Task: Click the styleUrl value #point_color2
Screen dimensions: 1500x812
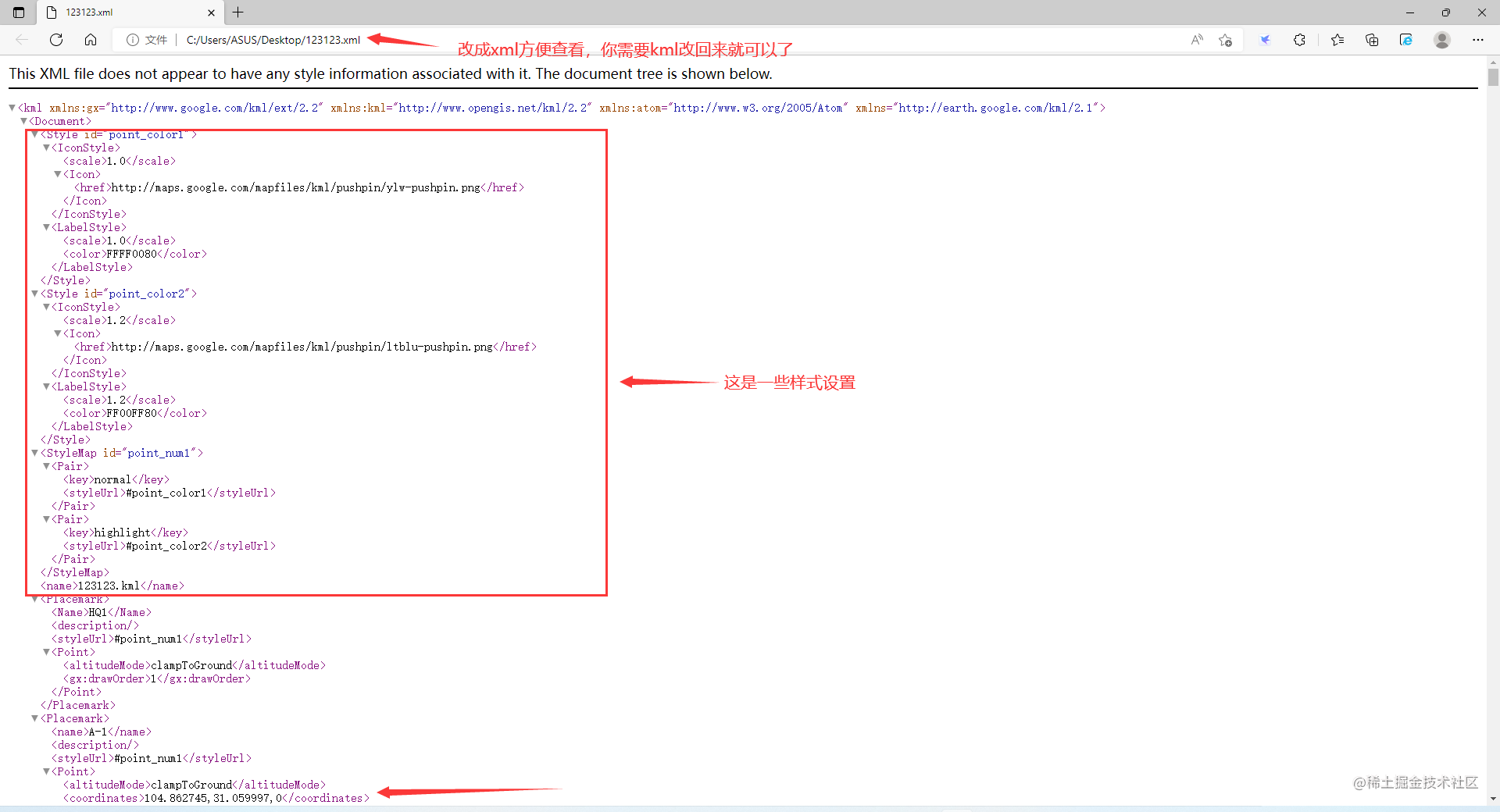Action: pos(166,546)
